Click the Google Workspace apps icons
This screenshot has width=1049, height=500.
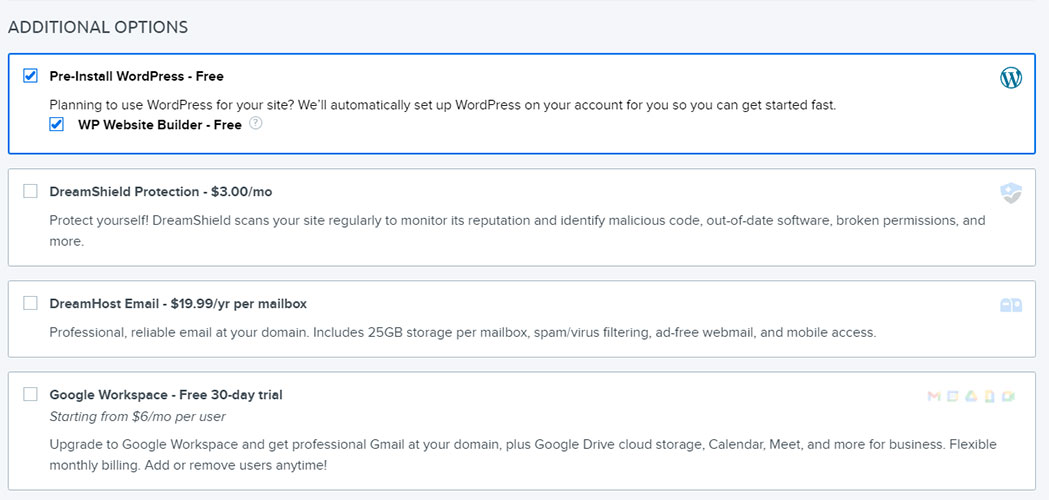tap(971, 396)
